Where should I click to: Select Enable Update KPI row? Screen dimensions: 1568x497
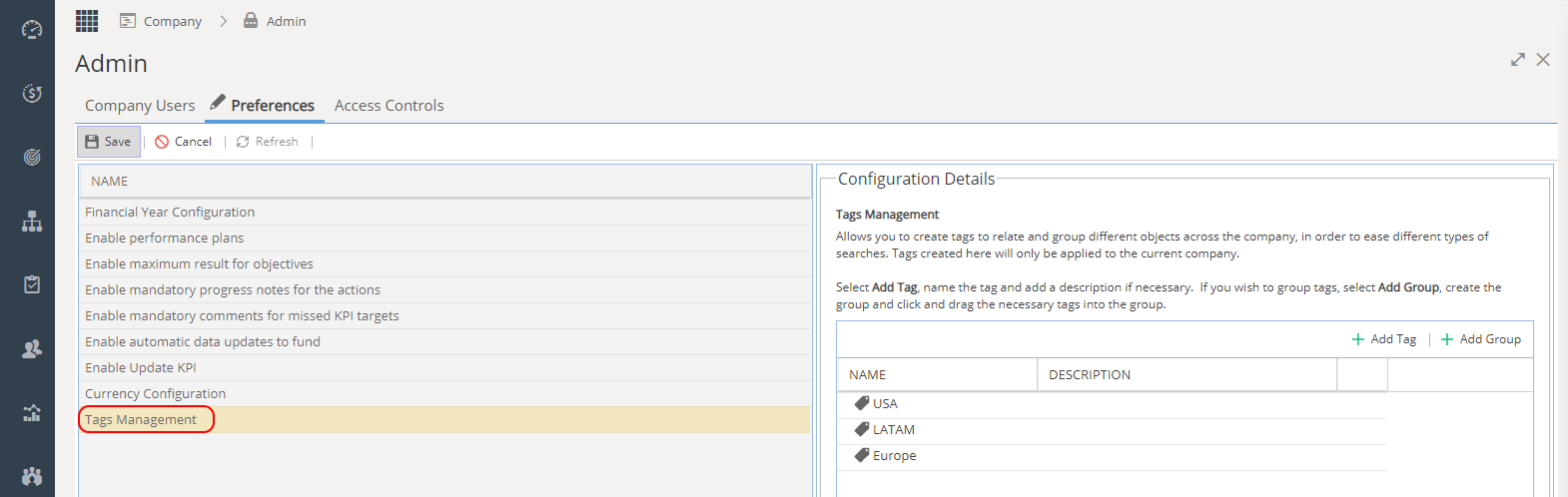click(444, 368)
